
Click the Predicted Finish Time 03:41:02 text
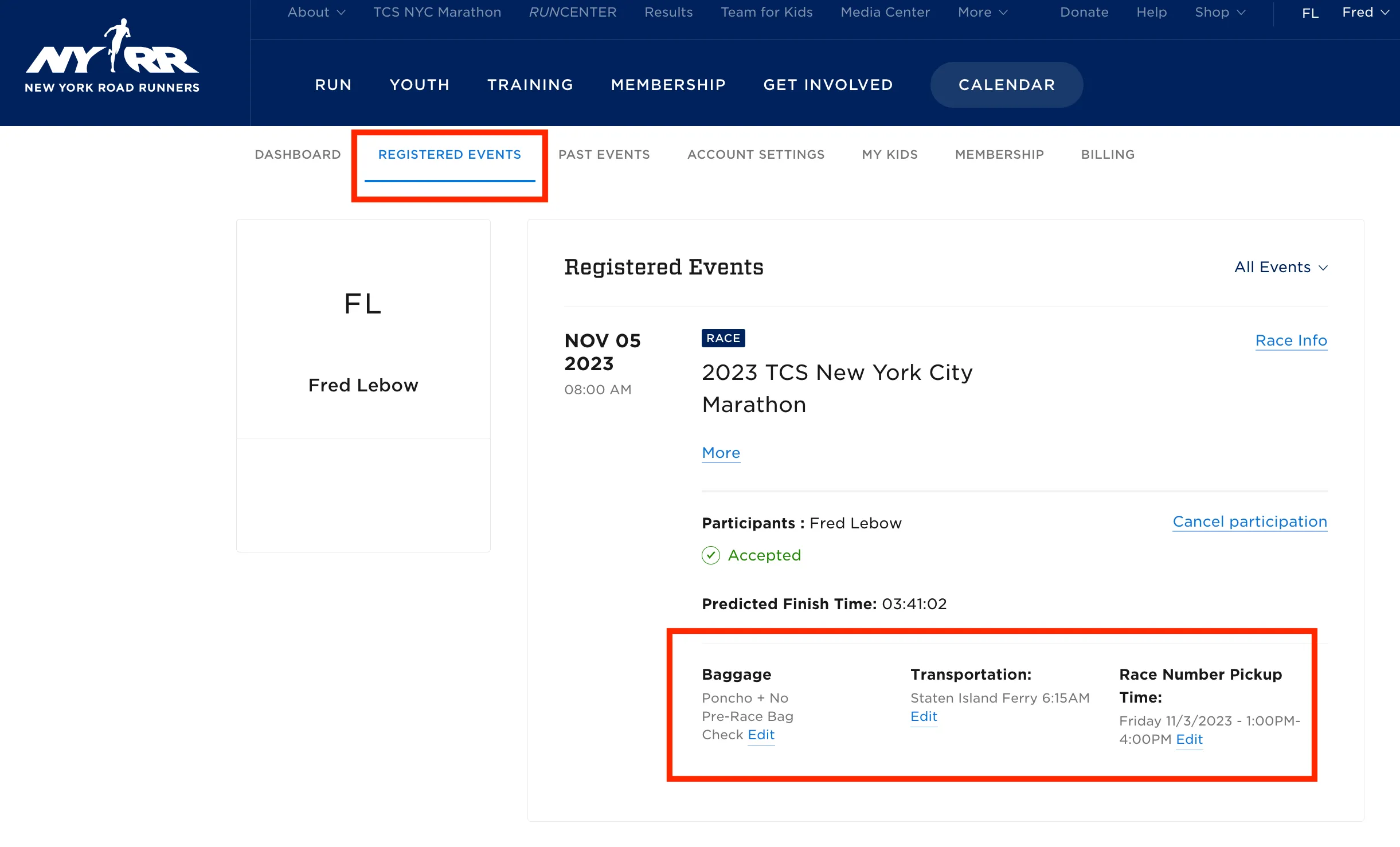[824, 604]
